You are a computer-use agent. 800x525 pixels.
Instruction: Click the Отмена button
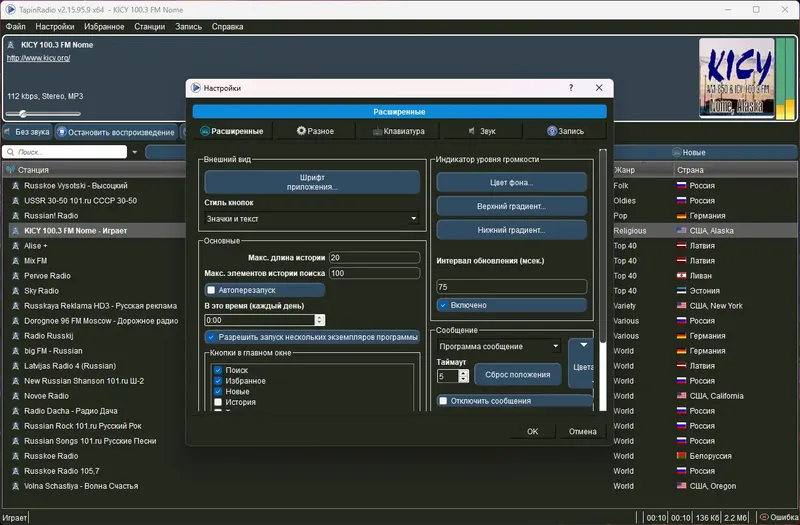[583, 431]
